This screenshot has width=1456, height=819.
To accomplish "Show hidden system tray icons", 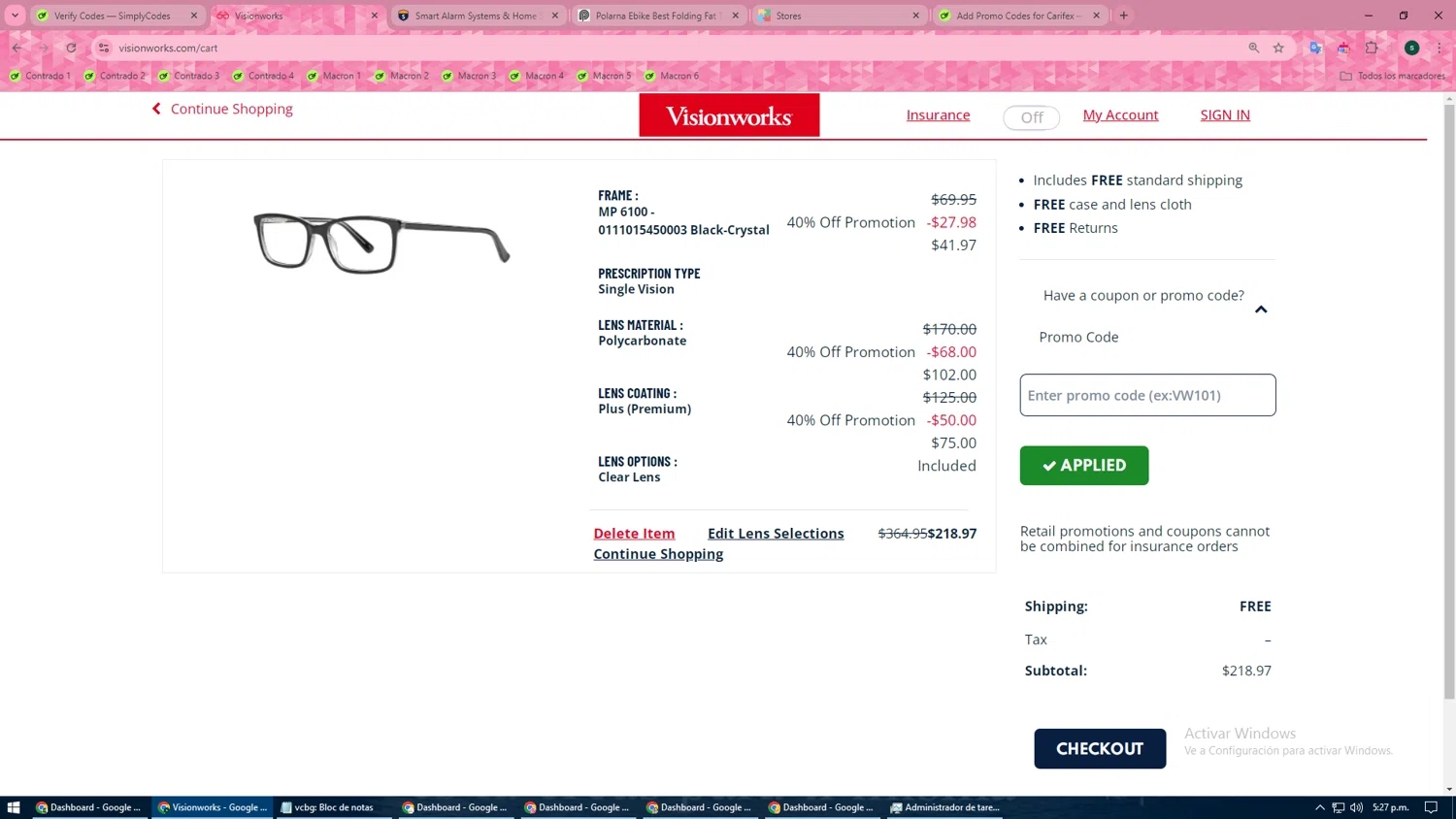I will [1319, 806].
